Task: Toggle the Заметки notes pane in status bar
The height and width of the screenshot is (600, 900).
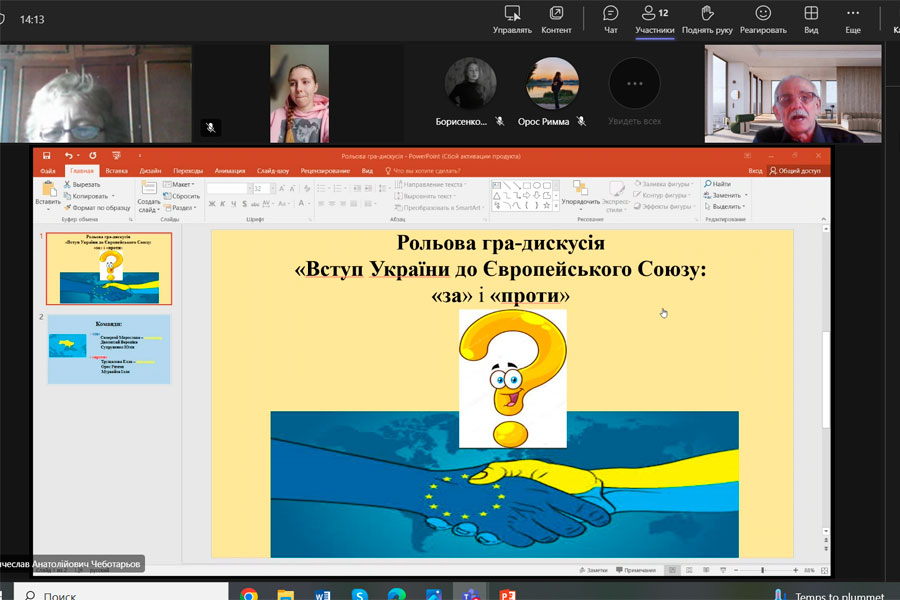Action: coord(593,569)
